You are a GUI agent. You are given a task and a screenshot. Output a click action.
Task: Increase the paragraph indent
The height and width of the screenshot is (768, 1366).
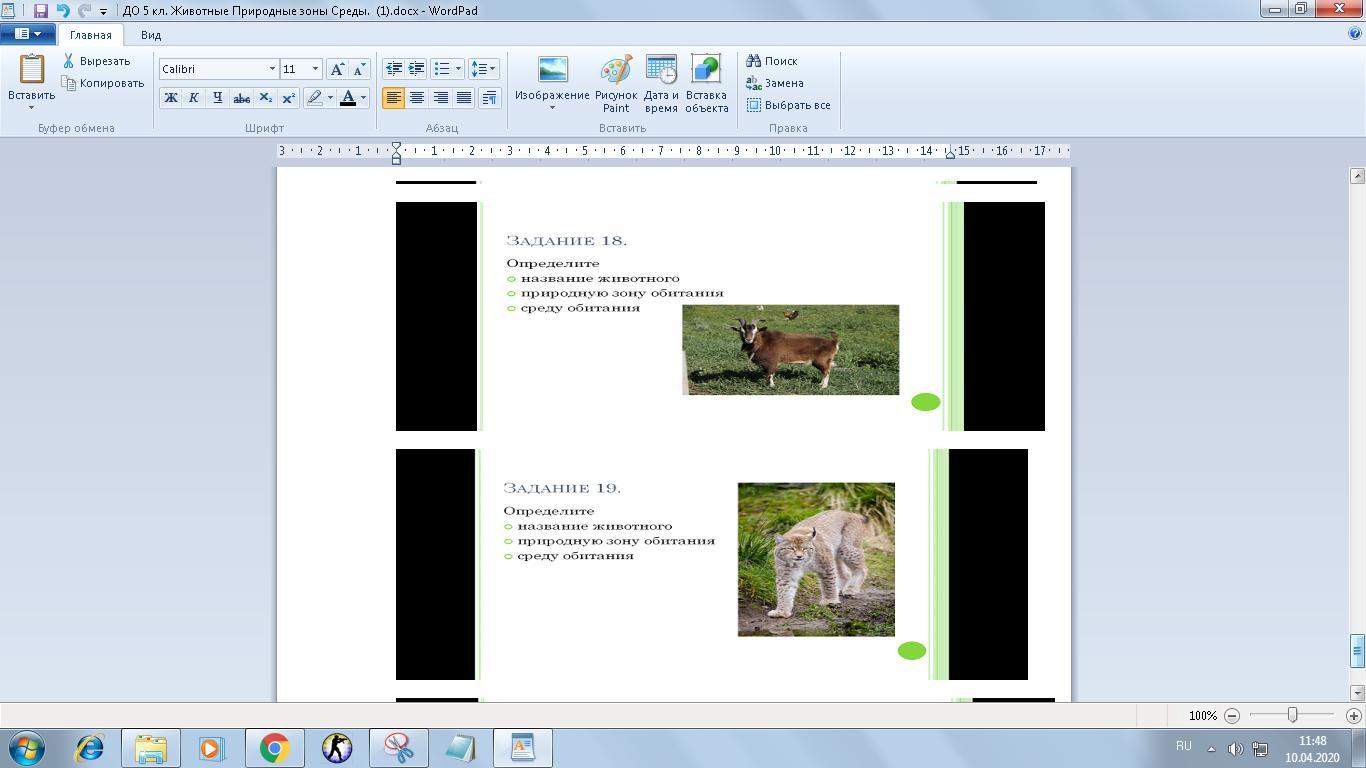416,69
